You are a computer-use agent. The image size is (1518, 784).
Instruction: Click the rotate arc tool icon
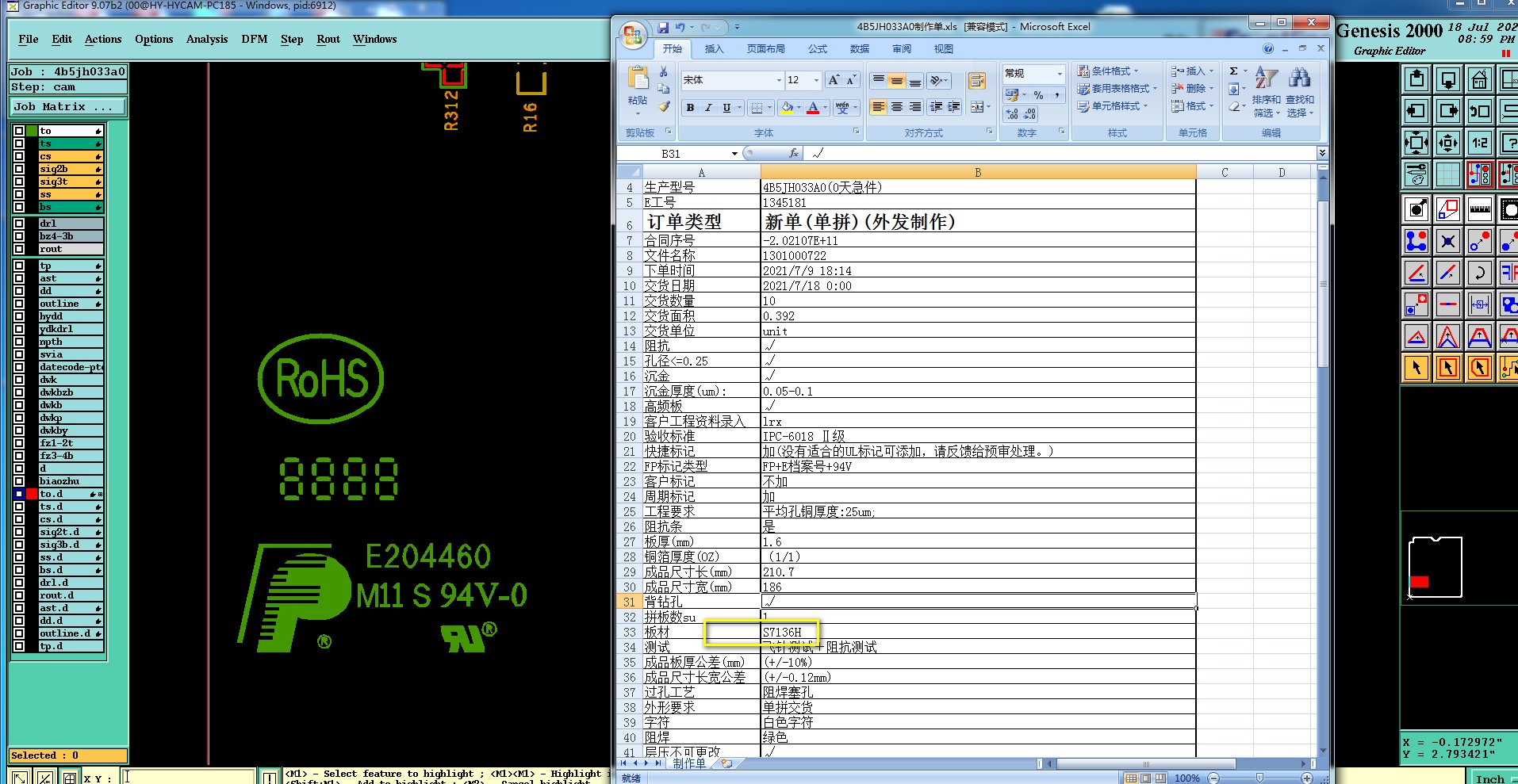(x=1479, y=273)
